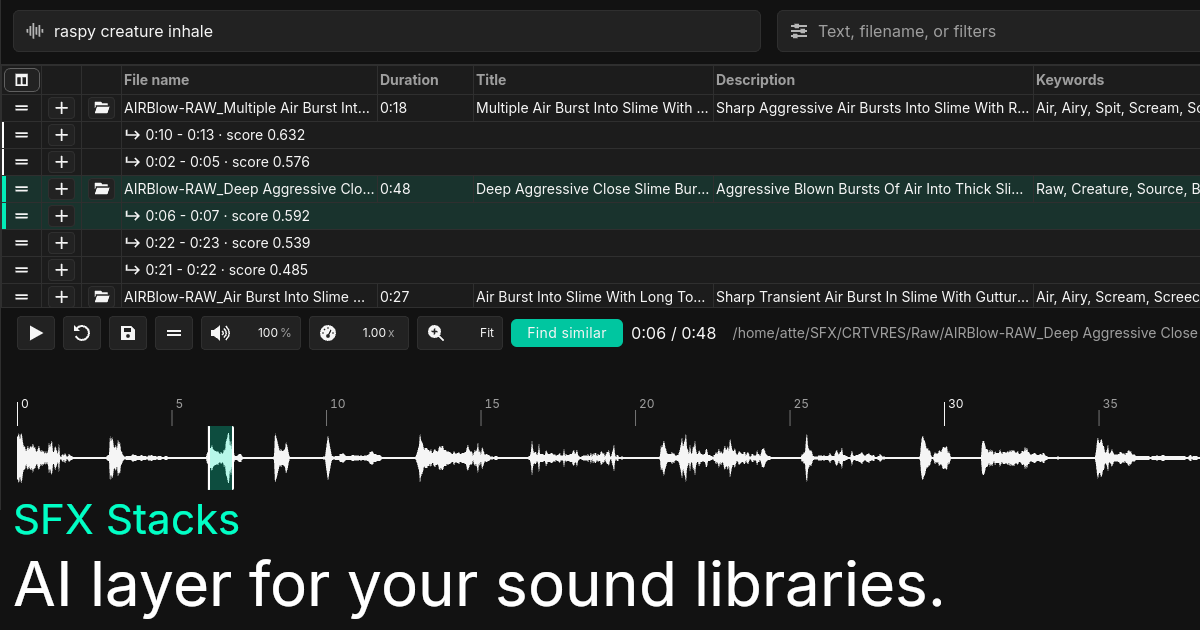Click the 0:27 duration cell
Viewport: 1200px width, 630px height.
(394, 297)
